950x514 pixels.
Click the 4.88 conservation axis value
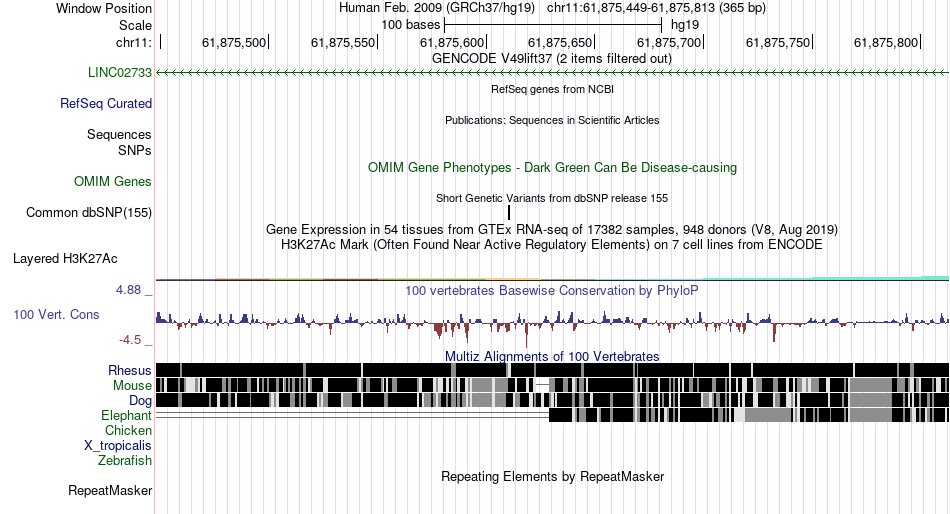[128, 290]
